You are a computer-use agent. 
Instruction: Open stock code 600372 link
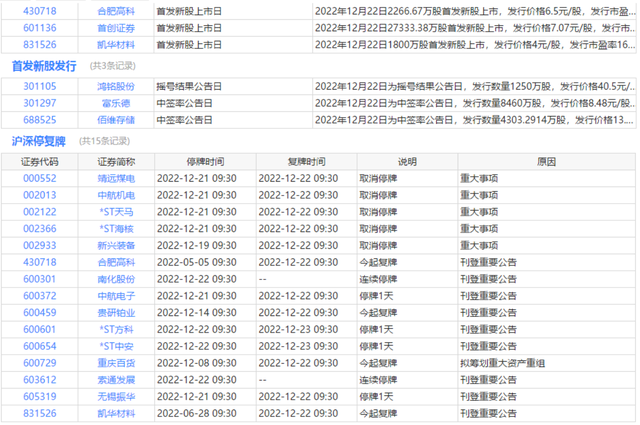[40, 296]
